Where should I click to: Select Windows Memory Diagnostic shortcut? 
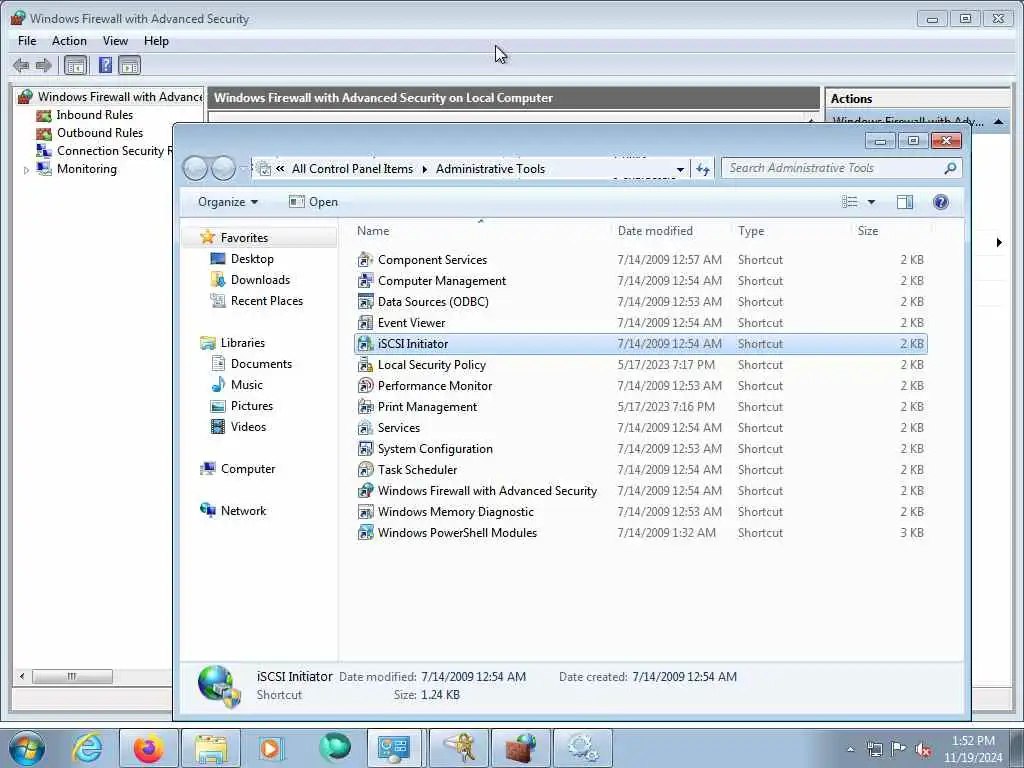point(640,511)
